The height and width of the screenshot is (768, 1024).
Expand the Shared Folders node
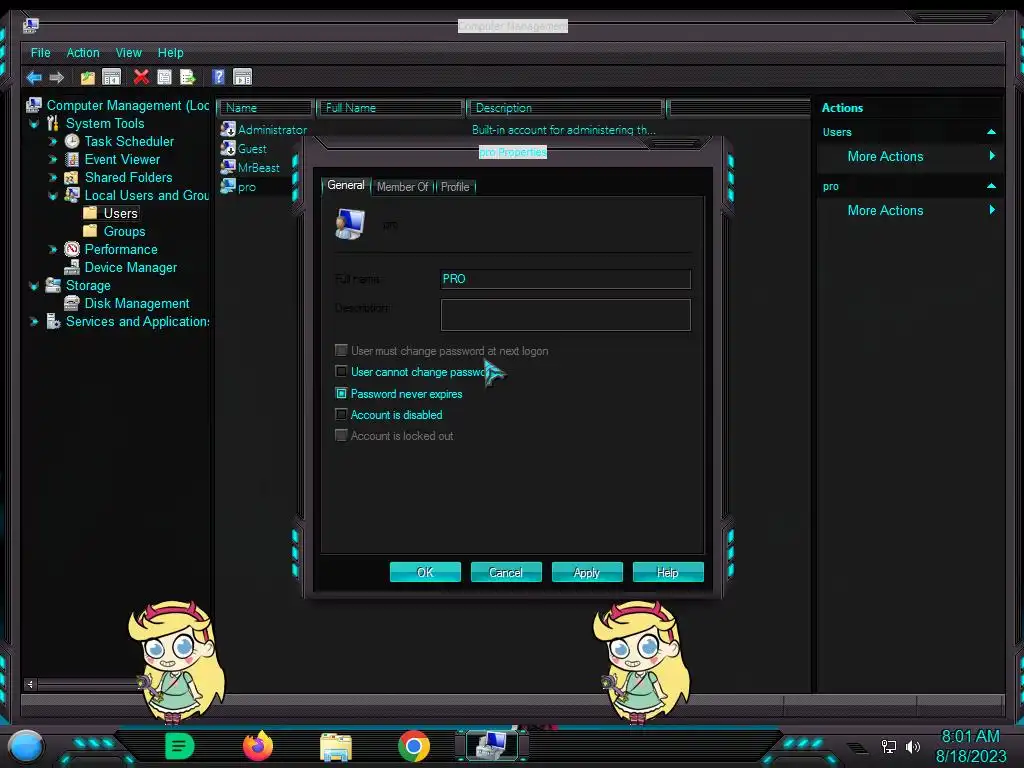(53, 177)
